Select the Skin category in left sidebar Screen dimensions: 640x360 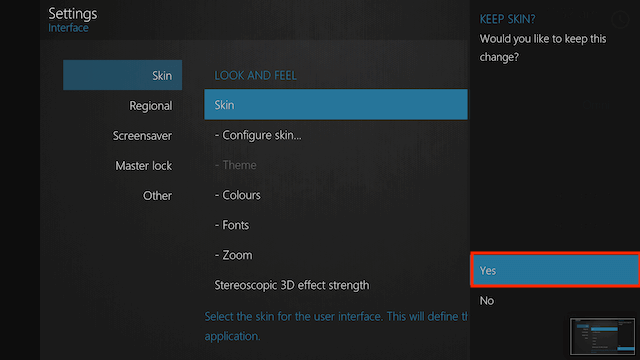coord(122,75)
